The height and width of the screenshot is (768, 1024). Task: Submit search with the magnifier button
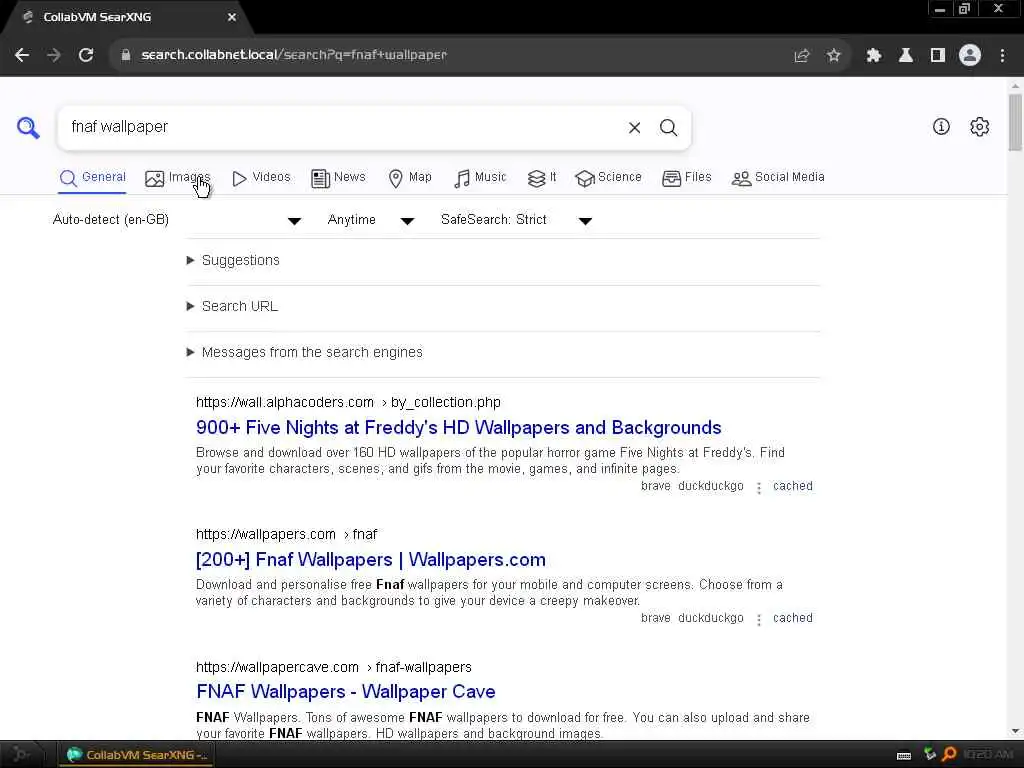coord(668,128)
